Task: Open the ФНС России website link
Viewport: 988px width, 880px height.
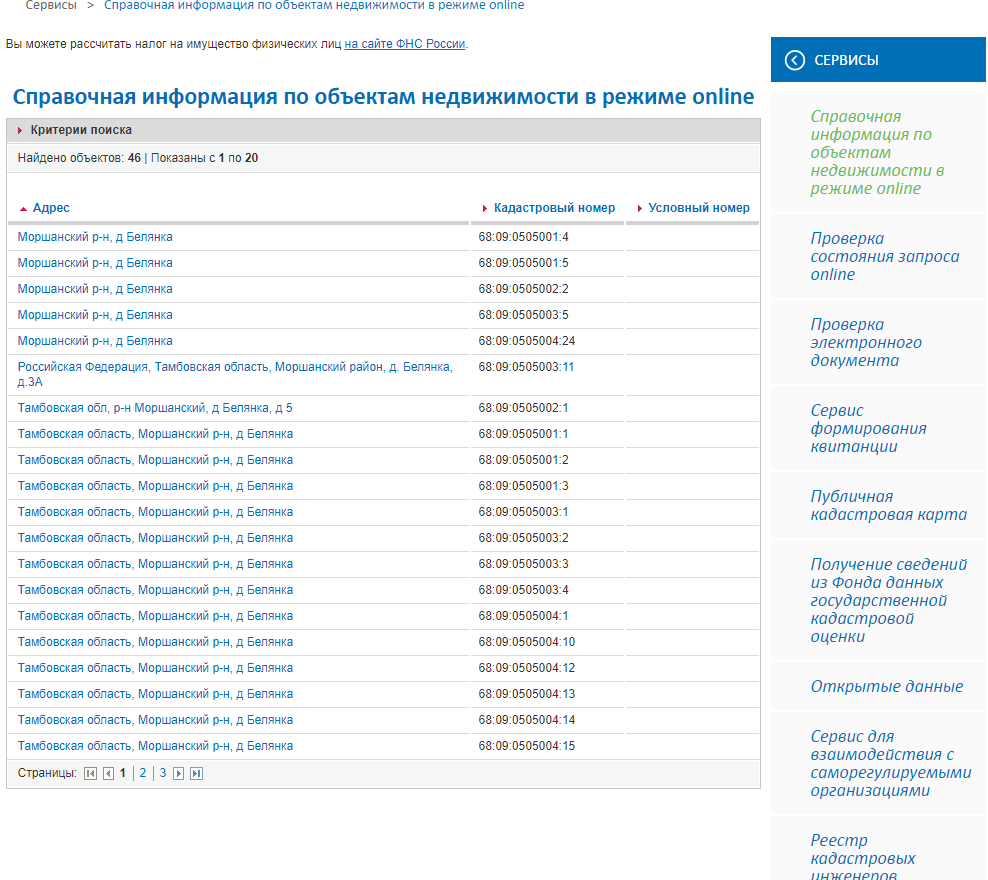Action: pos(405,44)
